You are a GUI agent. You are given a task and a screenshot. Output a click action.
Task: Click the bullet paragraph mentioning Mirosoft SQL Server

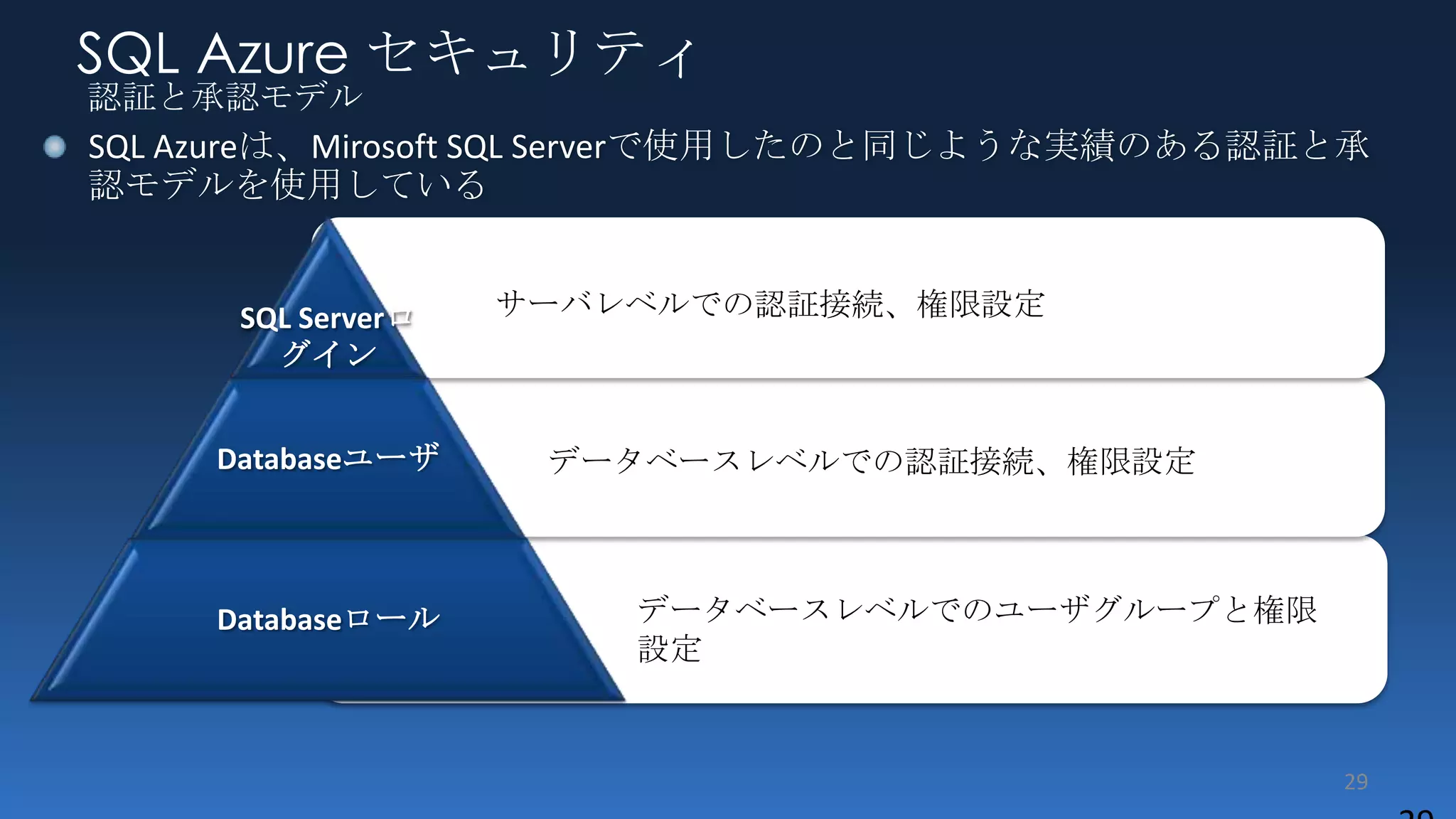tap(728, 165)
